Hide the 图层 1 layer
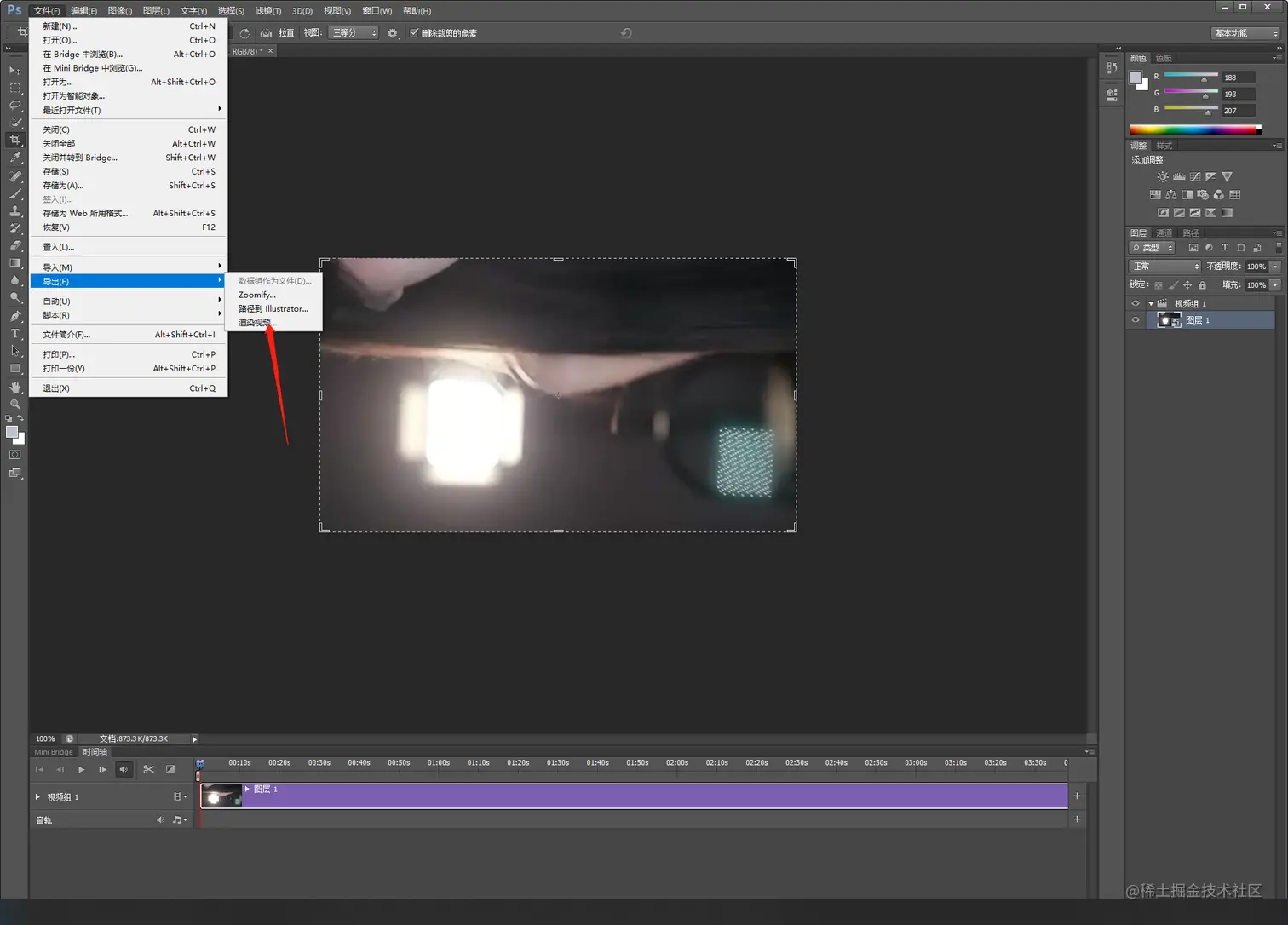 click(x=1136, y=320)
